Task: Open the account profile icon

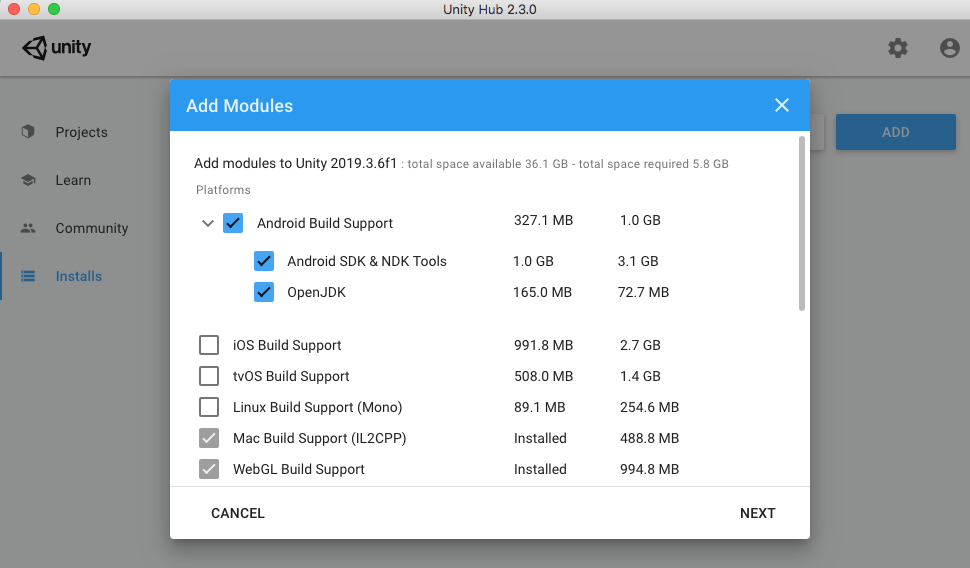Action: [x=949, y=48]
